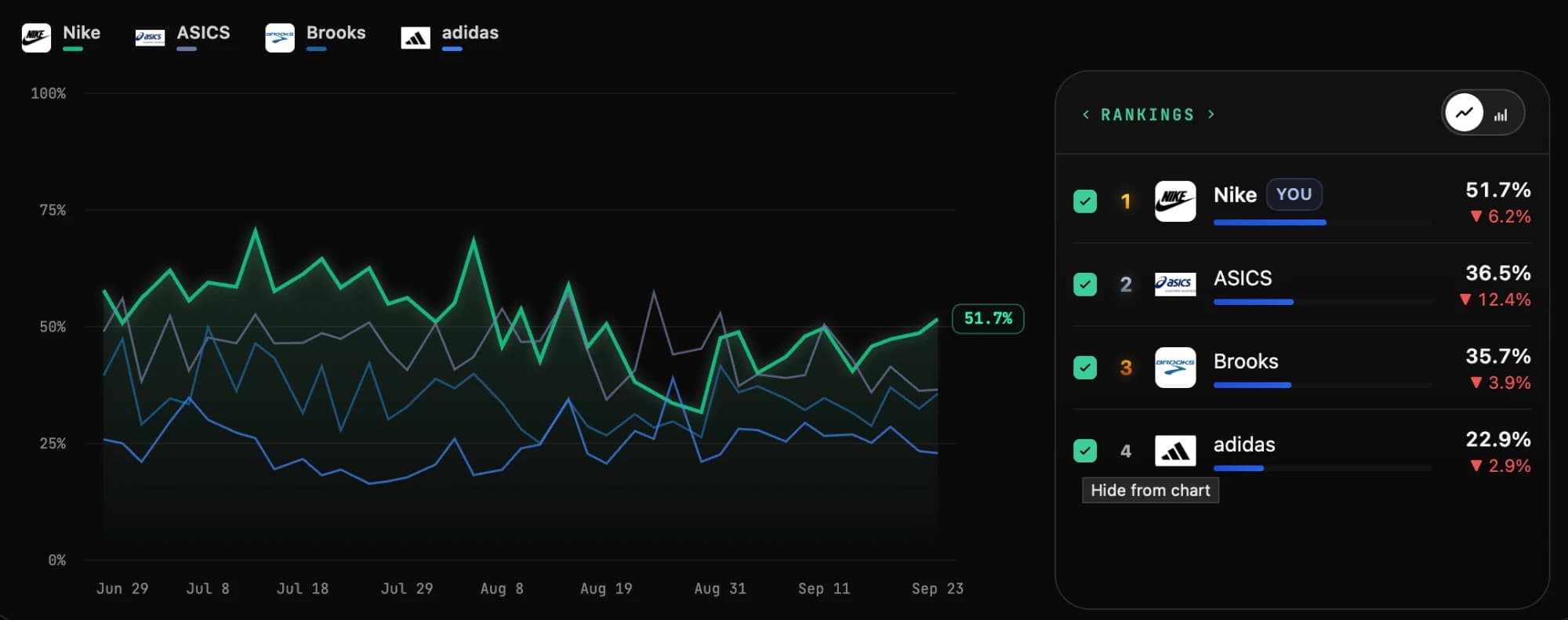Click the ASICS name in rankings
1568x620 pixels.
tap(1243, 278)
